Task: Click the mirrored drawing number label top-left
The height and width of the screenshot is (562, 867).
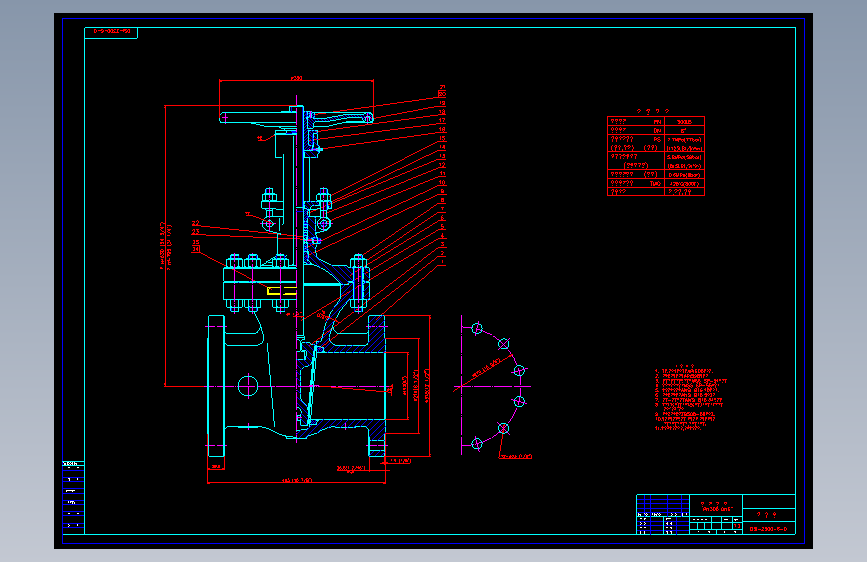Action: (x=111, y=32)
